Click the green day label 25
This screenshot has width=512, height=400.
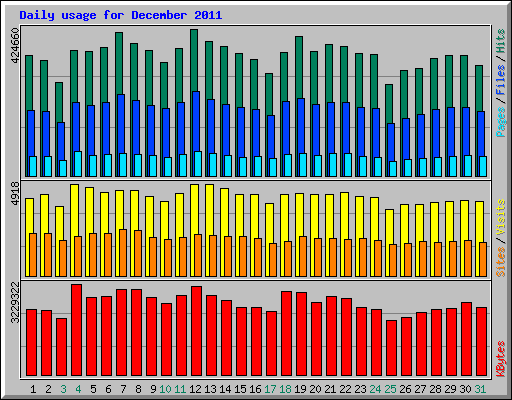(390, 389)
